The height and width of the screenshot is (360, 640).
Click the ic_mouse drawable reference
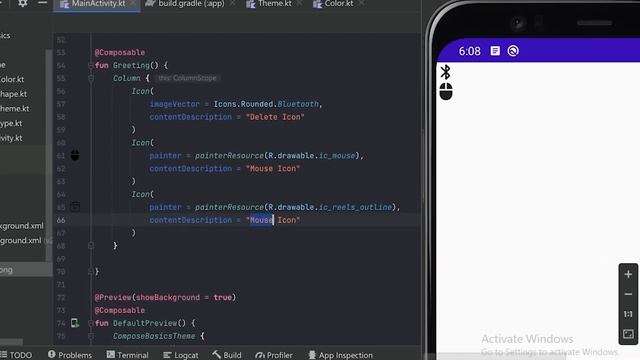point(337,156)
